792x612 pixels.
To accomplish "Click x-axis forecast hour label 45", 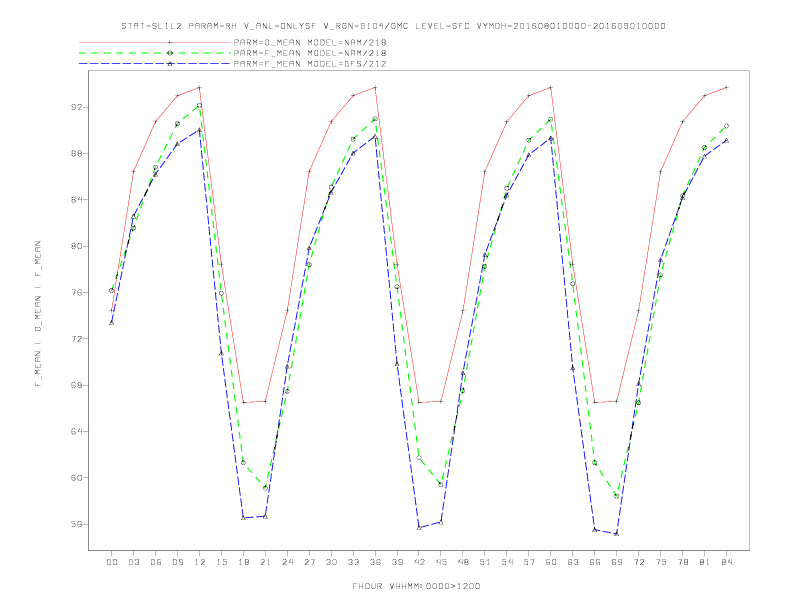I will point(441,562).
